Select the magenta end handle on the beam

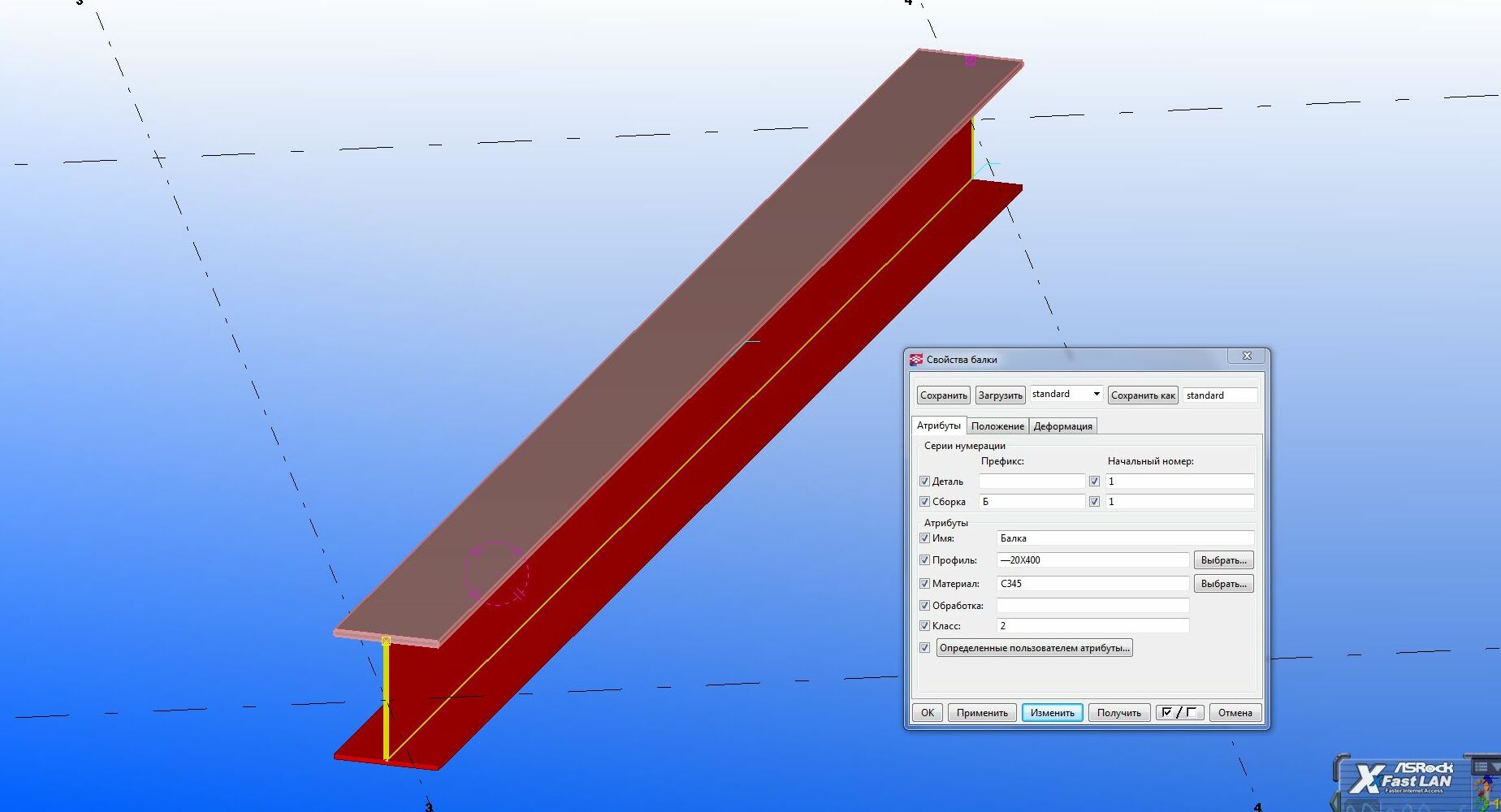click(x=970, y=60)
